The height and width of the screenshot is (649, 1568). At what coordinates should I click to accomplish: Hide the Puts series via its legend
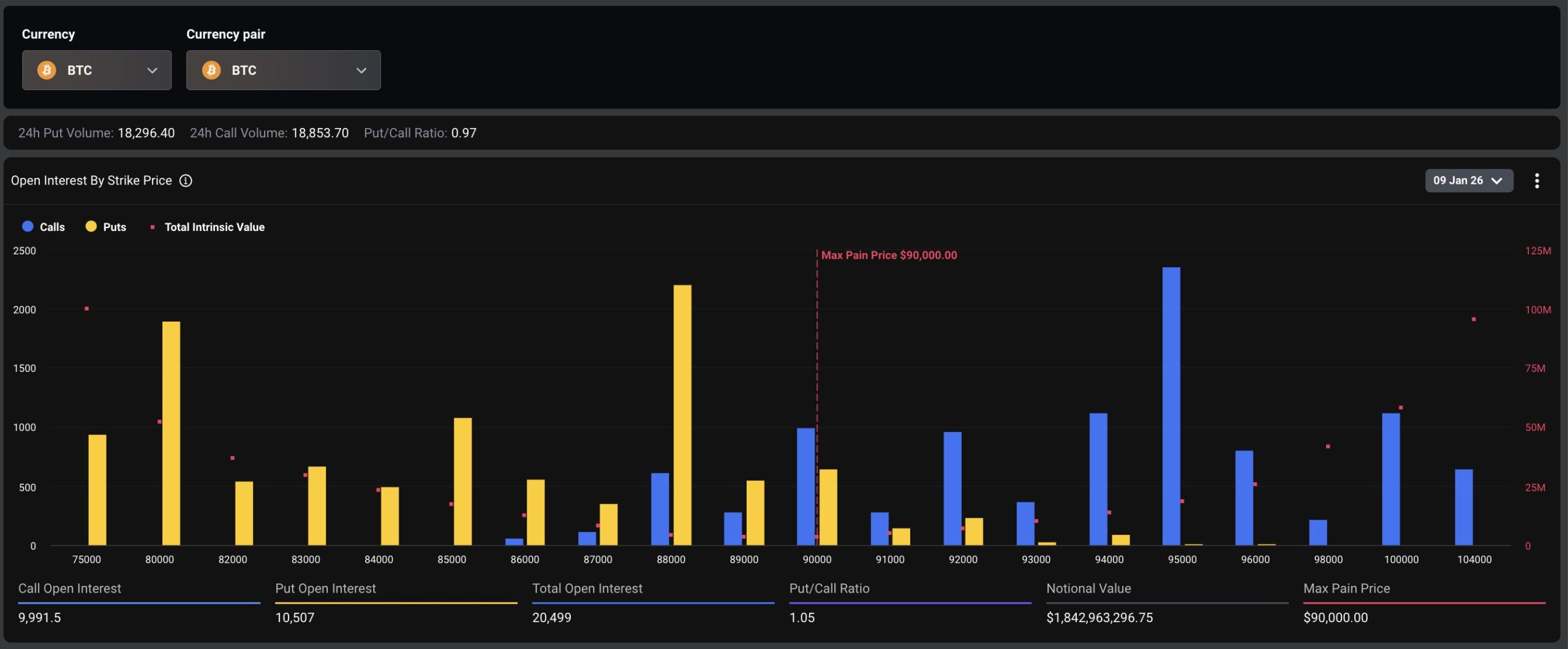[106, 227]
